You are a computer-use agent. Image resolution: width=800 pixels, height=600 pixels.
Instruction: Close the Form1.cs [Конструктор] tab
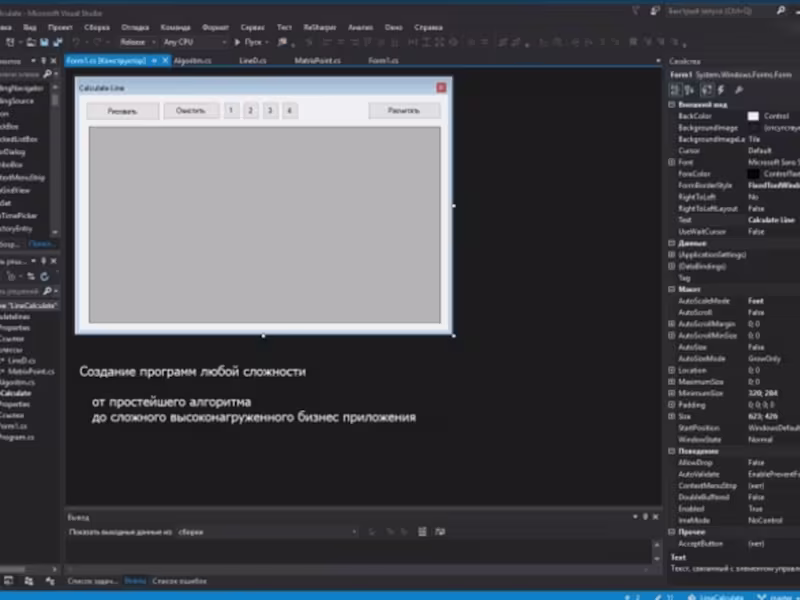pos(165,61)
